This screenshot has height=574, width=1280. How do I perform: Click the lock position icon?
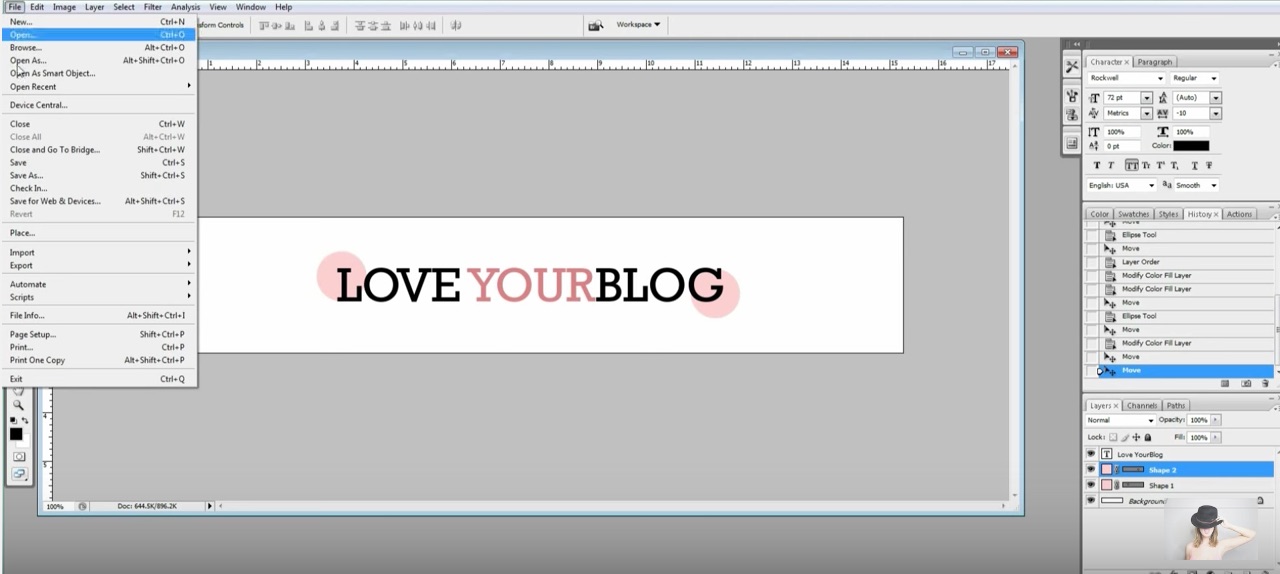(1136, 437)
